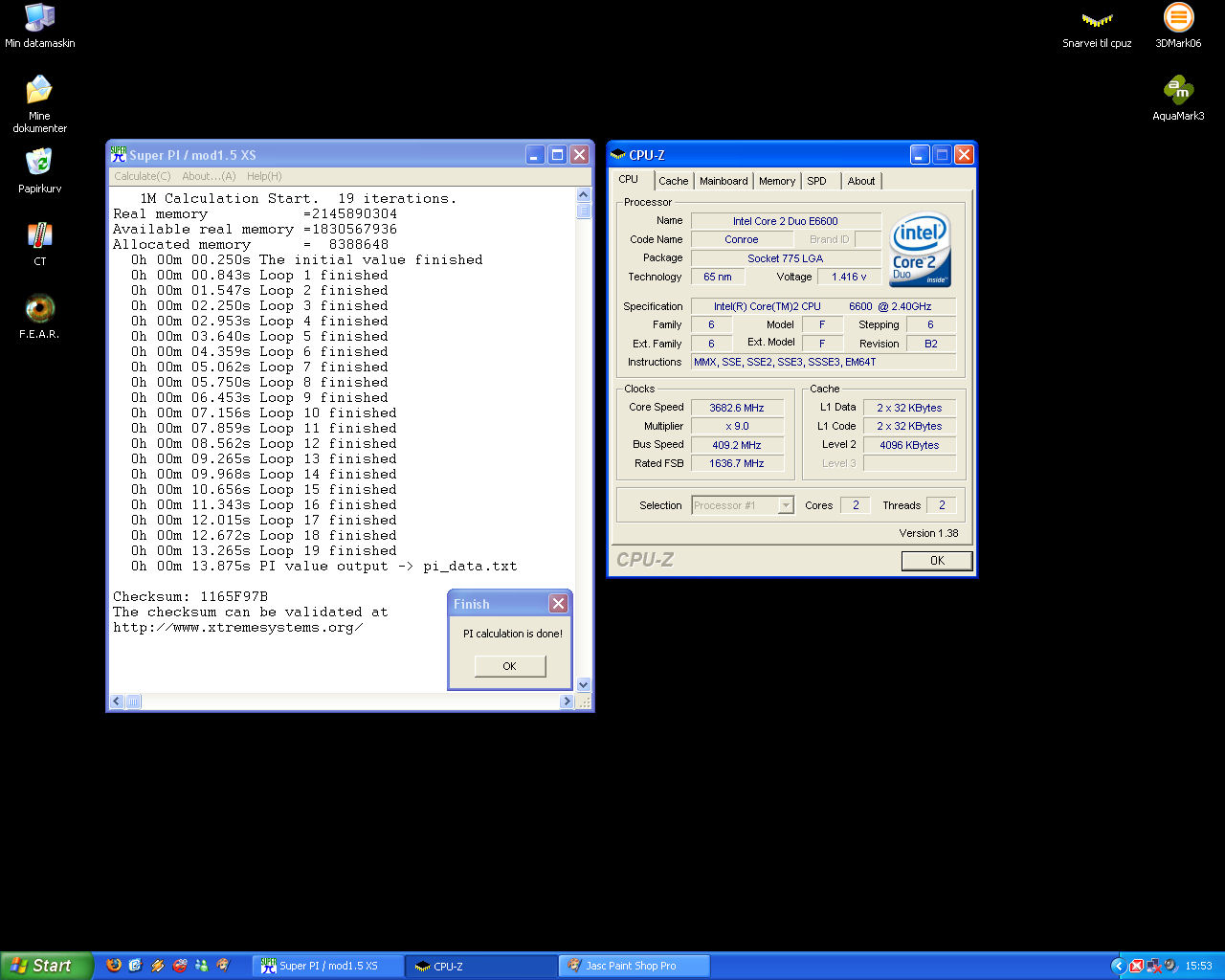1225x980 pixels.
Task: Click the volume speaker tray icon
Action: [x=1170, y=966]
